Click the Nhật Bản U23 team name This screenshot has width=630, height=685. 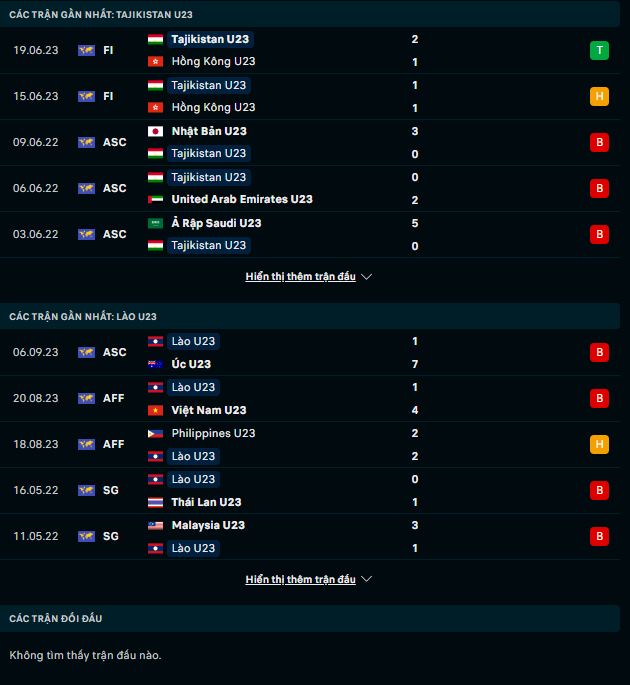click(208, 131)
